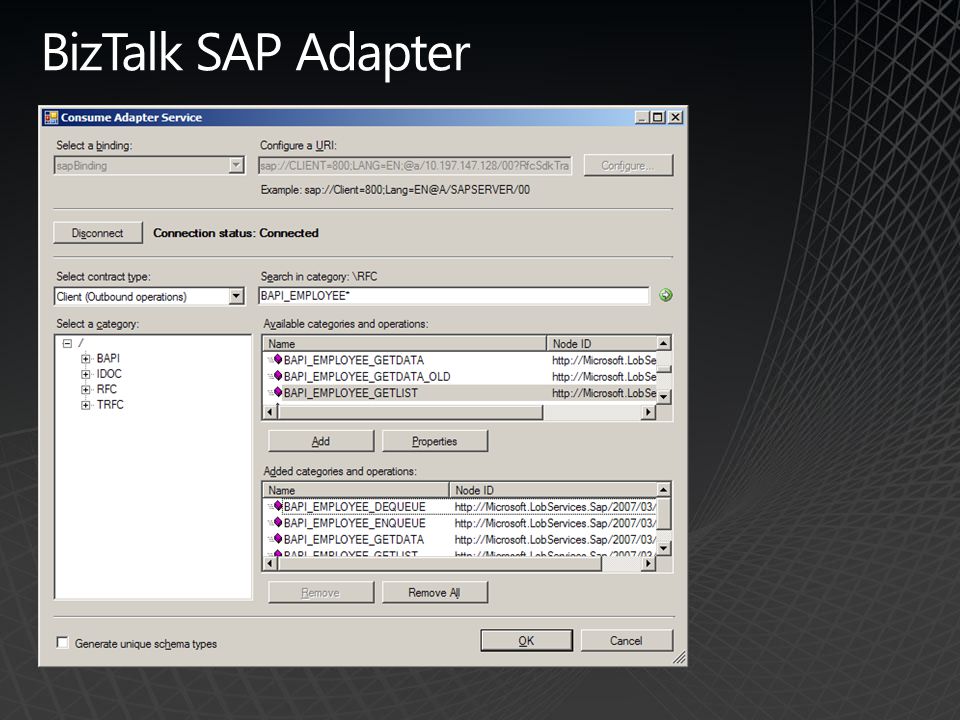Click scroll left arrow of added operations list

(x=270, y=563)
